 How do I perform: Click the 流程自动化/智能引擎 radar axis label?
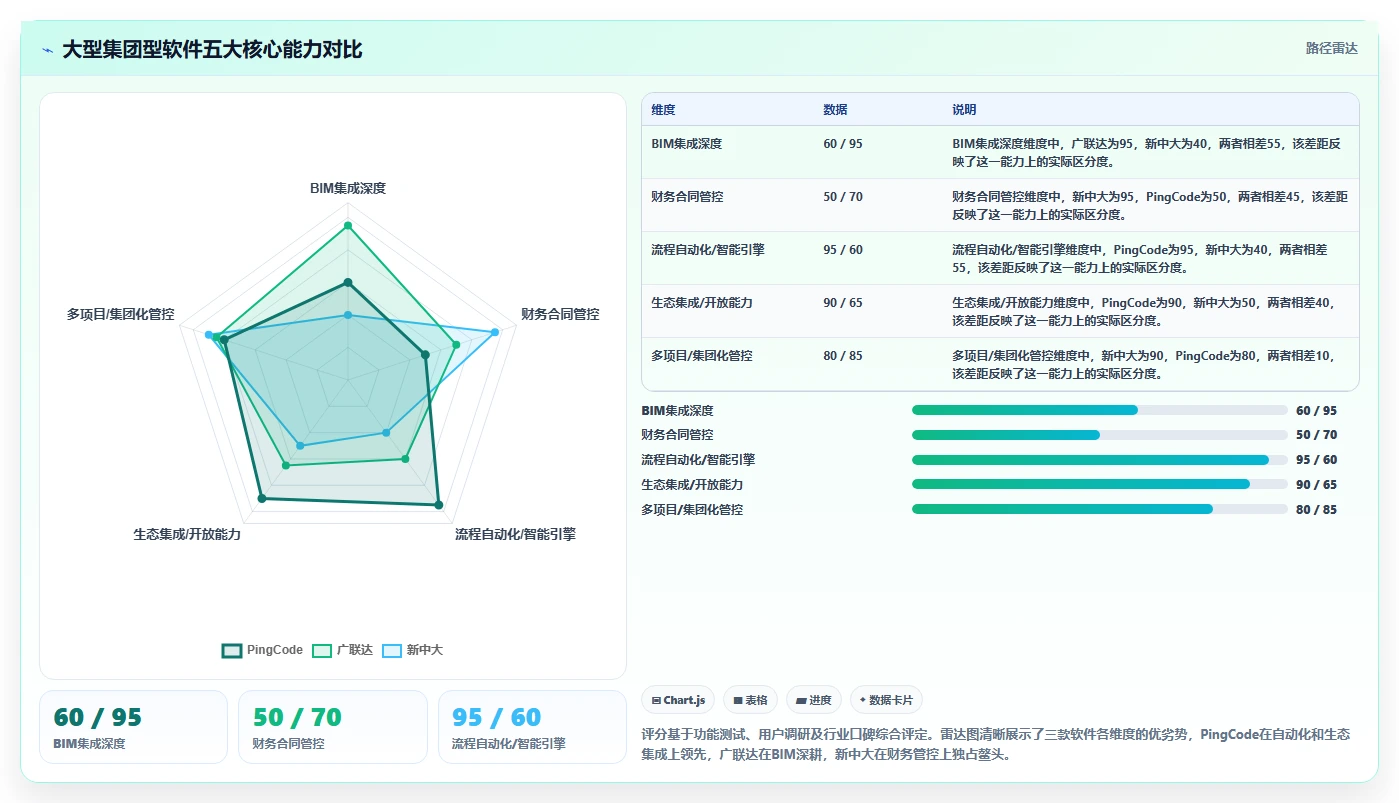pyautogui.click(x=515, y=534)
